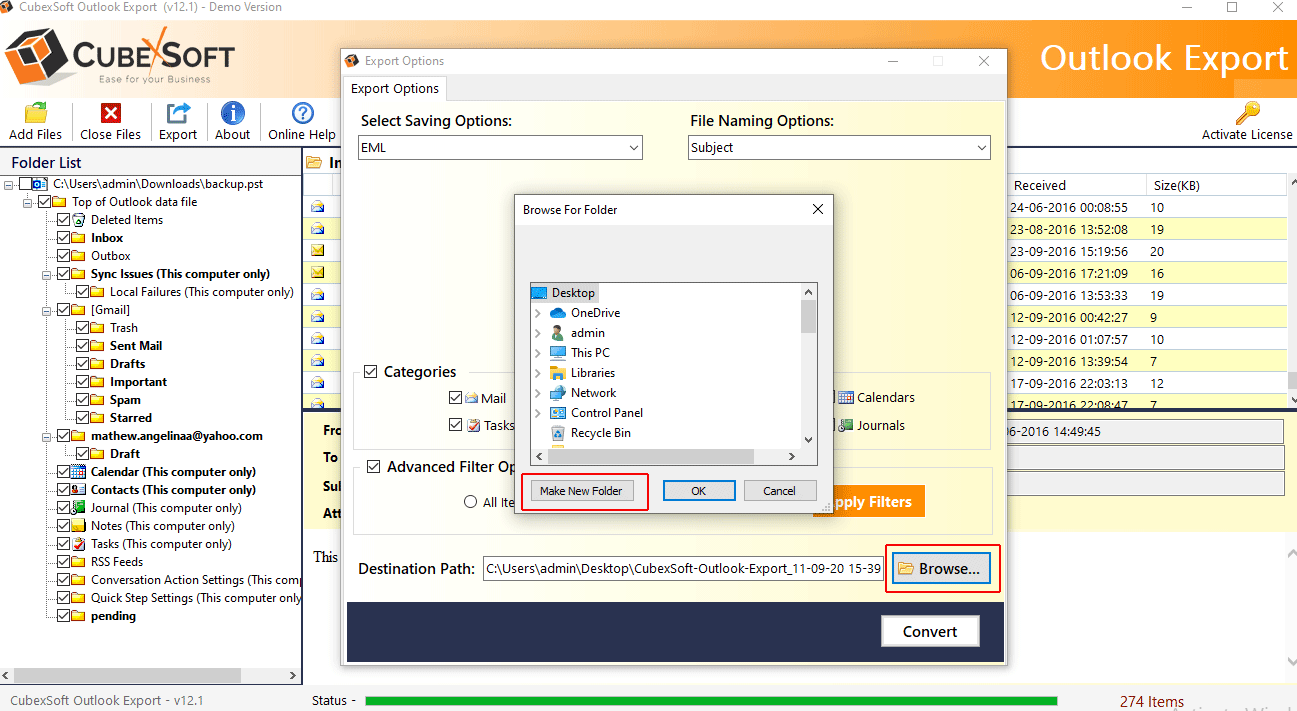Toggle the Mail category checkbox

coord(455,398)
